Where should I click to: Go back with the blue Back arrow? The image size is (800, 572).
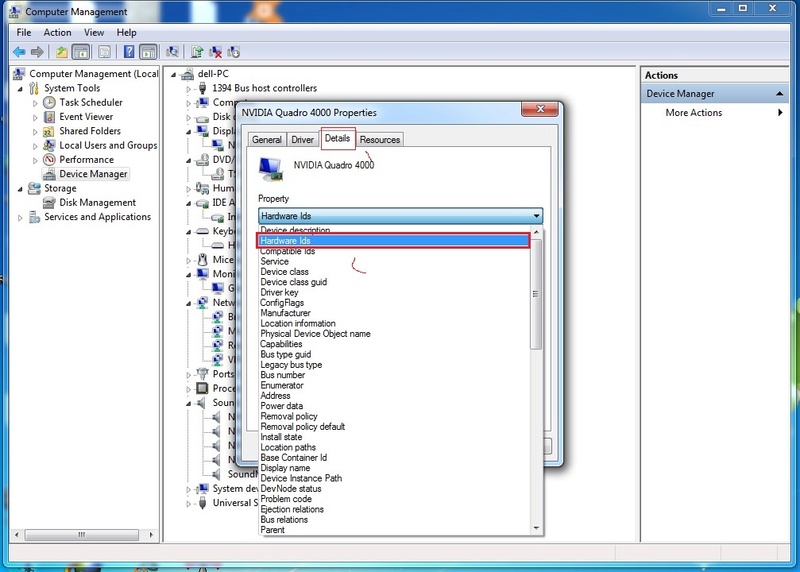[19, 52]
